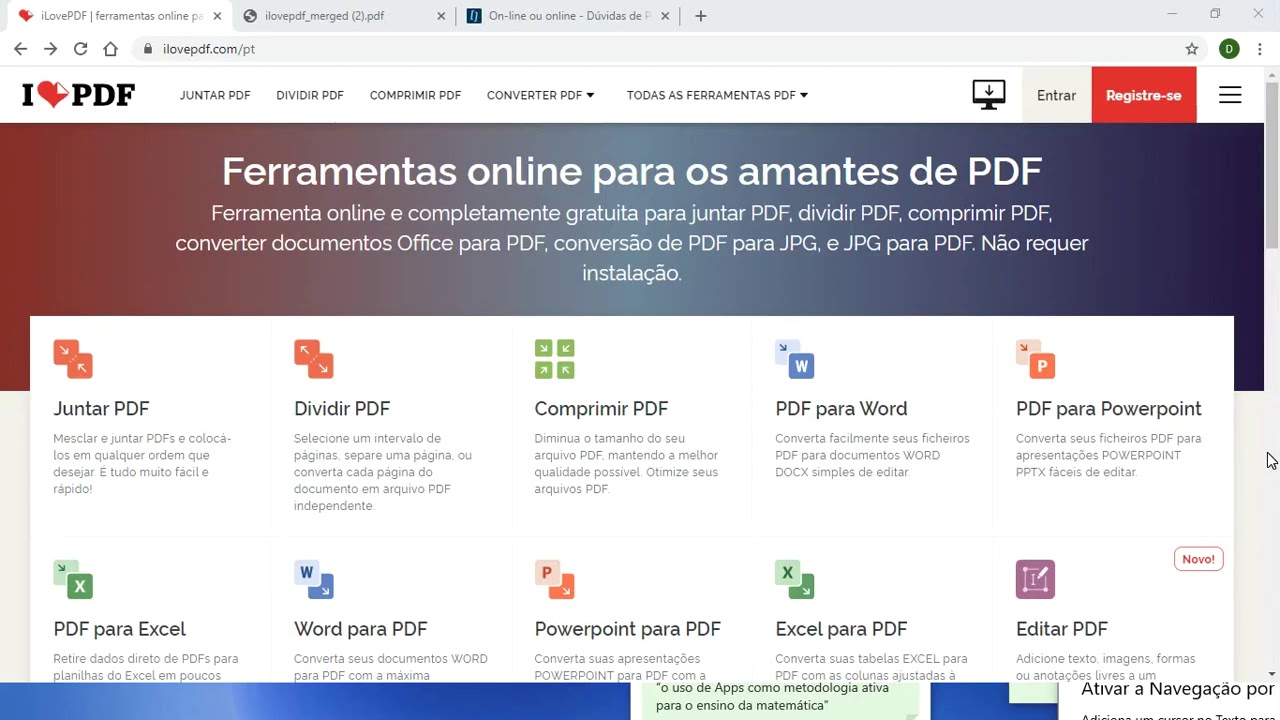Screen dimensions: 1280x720
Task: Click the Juntar PDF tool icon
Action: (x=73, y=359)
